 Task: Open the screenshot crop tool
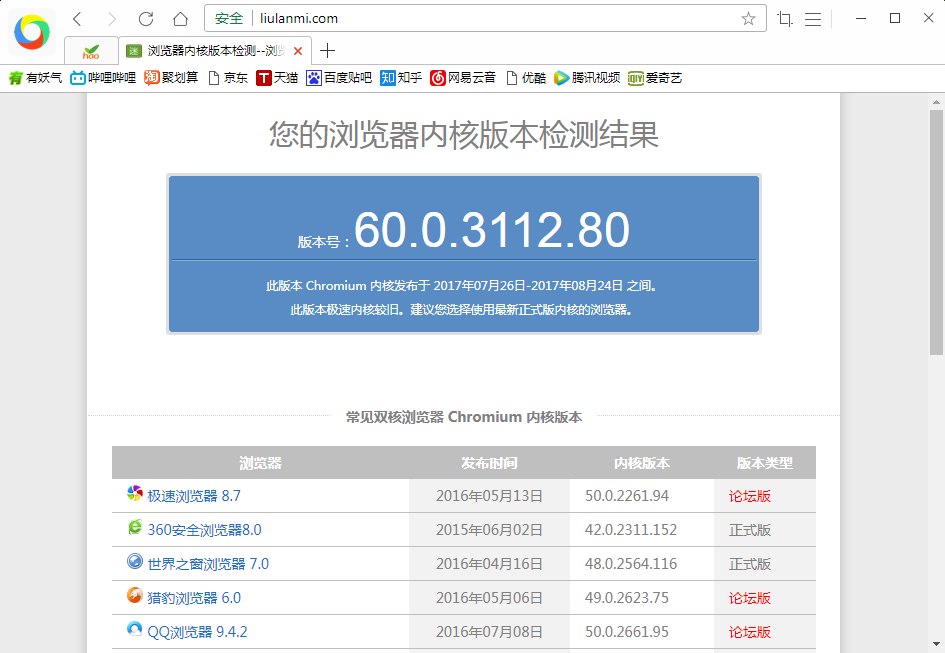pyautogui.click(x=785, y=19)
